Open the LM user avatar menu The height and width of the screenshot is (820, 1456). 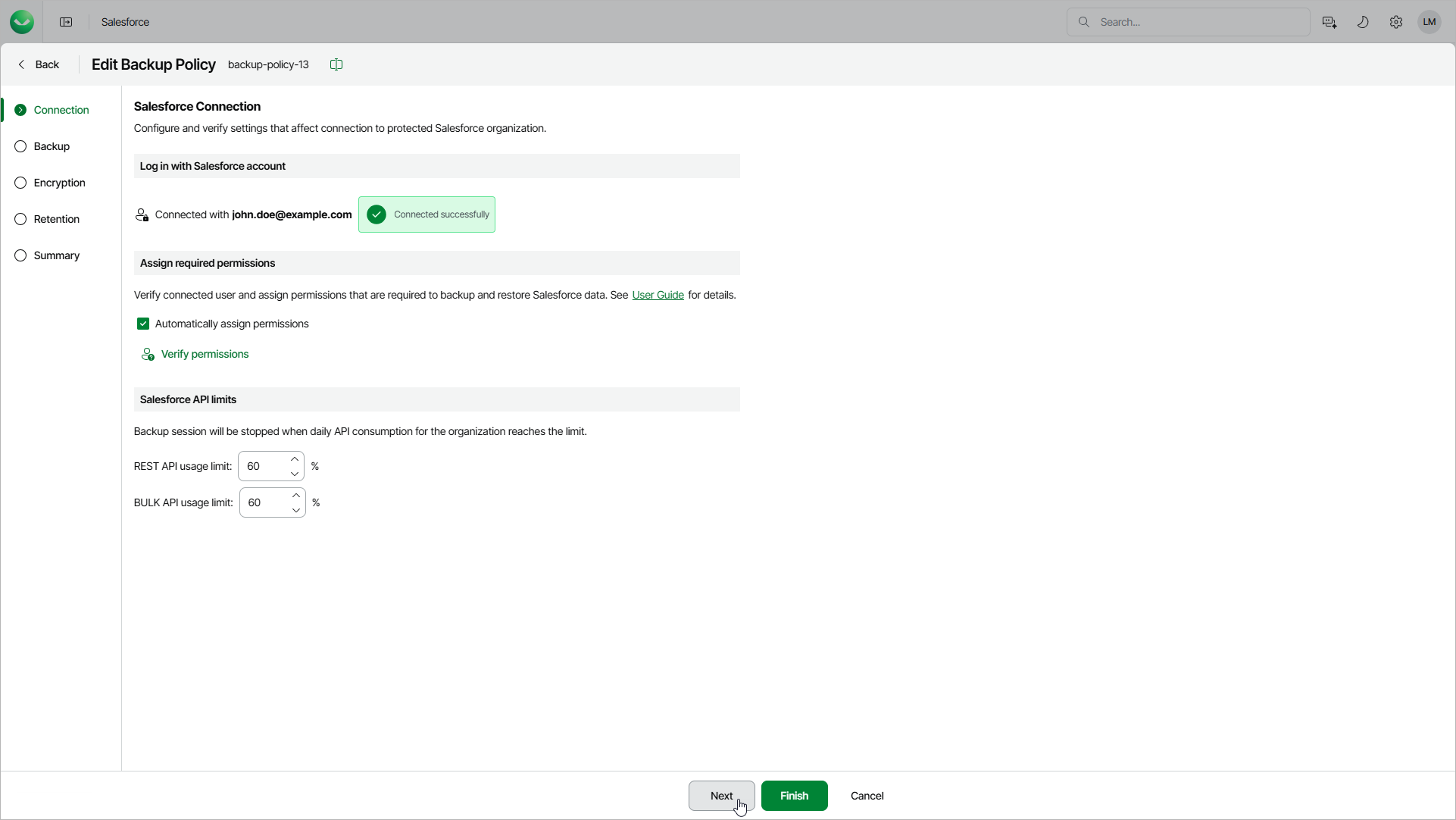(x=1429, y=22)
